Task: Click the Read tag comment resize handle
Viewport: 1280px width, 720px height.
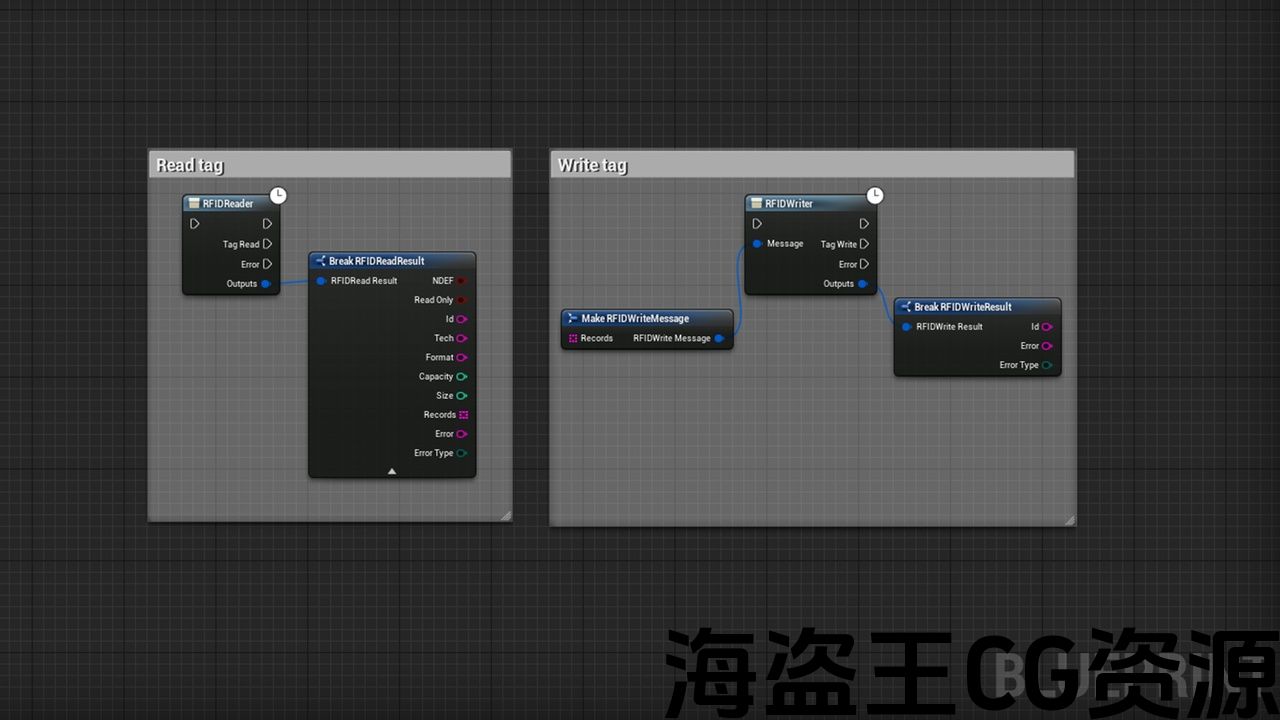Action: point(505,515)
